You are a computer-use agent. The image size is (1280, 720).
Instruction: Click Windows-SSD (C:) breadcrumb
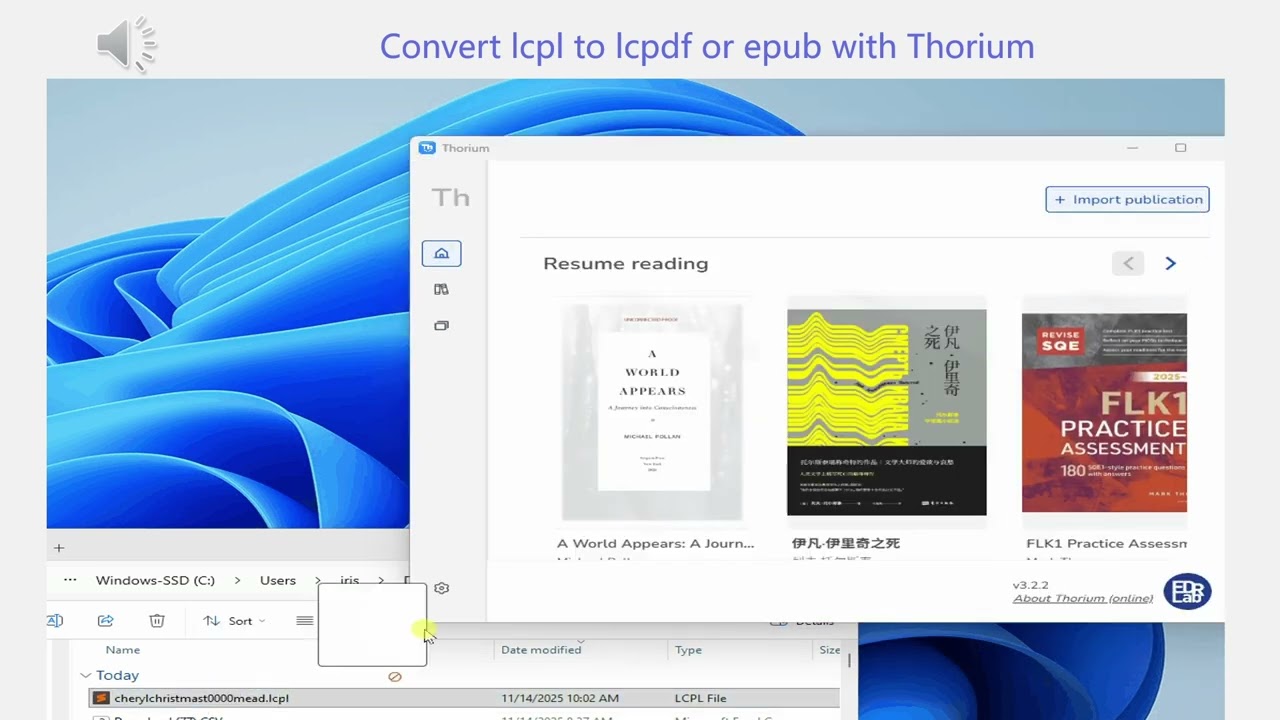coord(155,580)
